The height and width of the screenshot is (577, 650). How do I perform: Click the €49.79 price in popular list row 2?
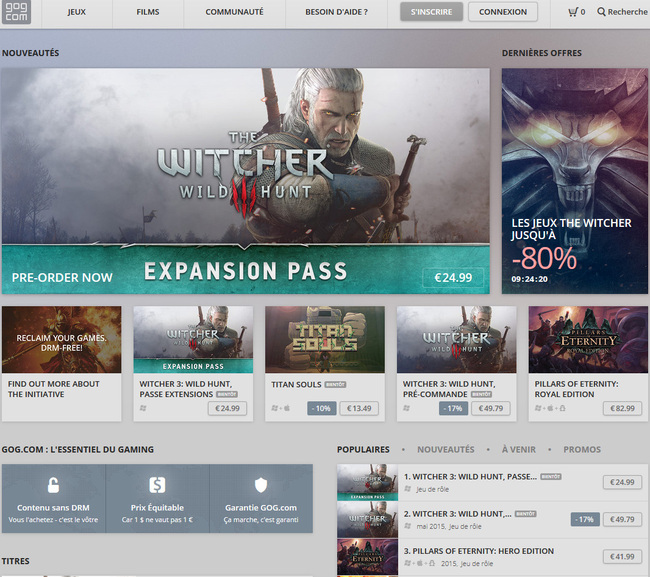tap(622, 519)
